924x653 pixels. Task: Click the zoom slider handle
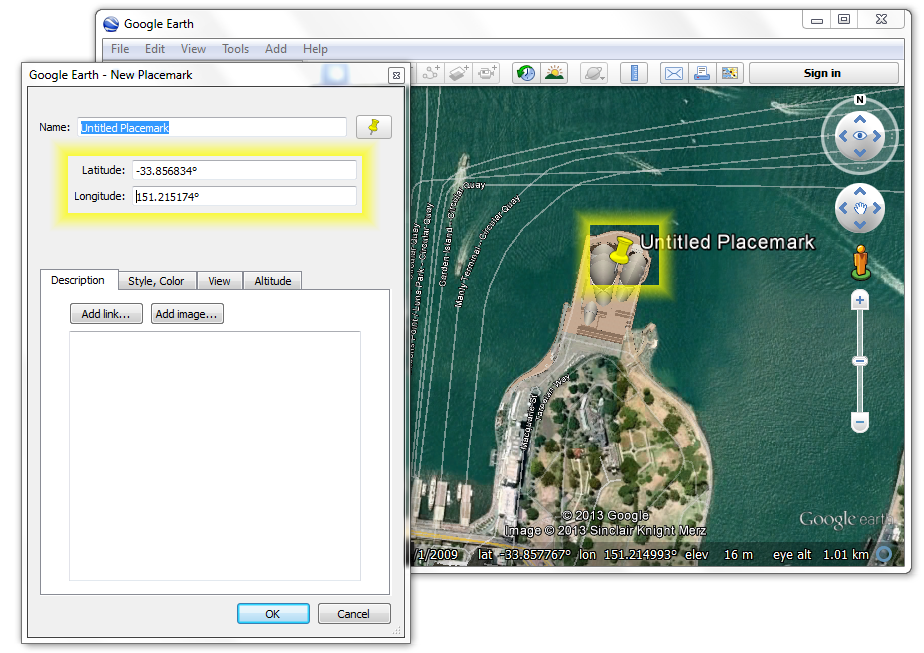(859, 361)
